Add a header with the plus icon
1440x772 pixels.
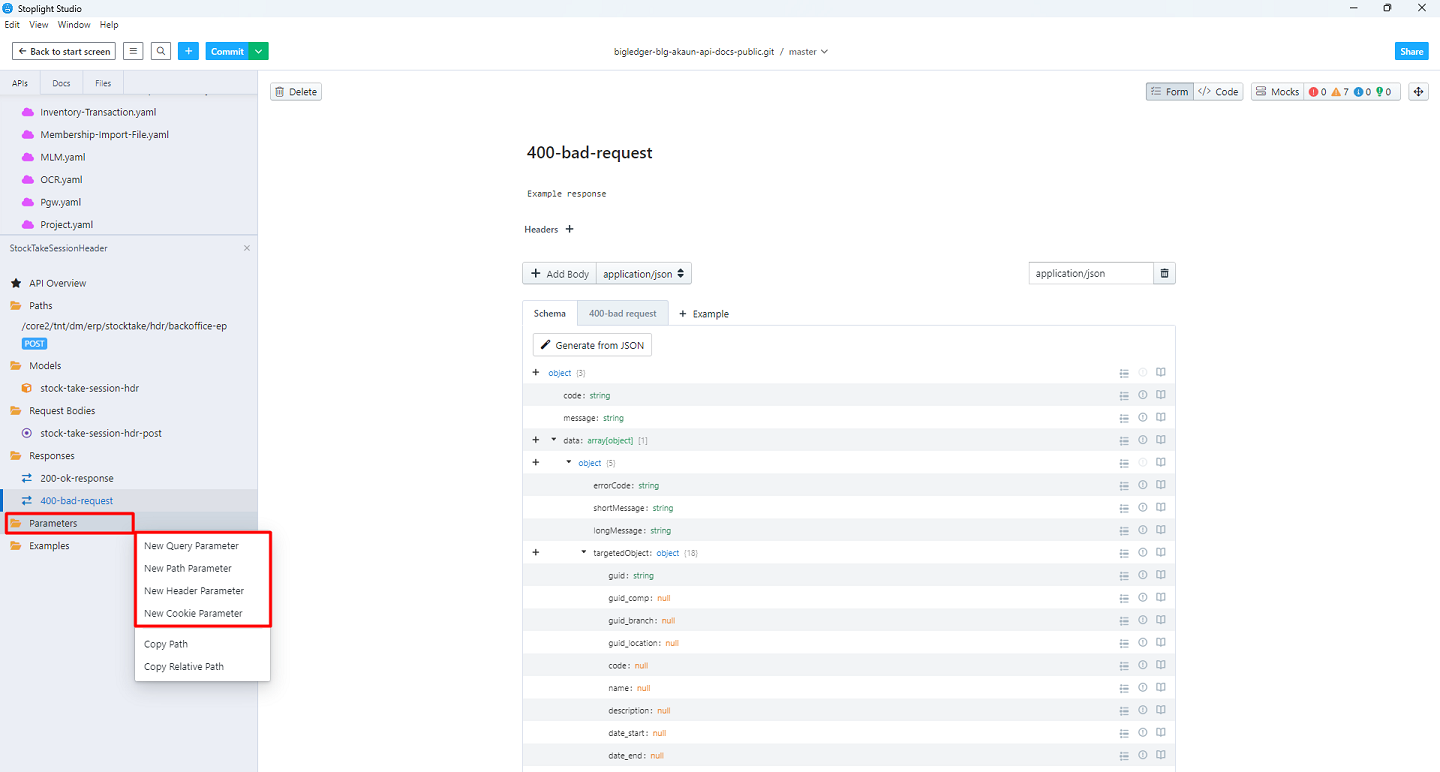pyautogui.click(x=570, y=229)
